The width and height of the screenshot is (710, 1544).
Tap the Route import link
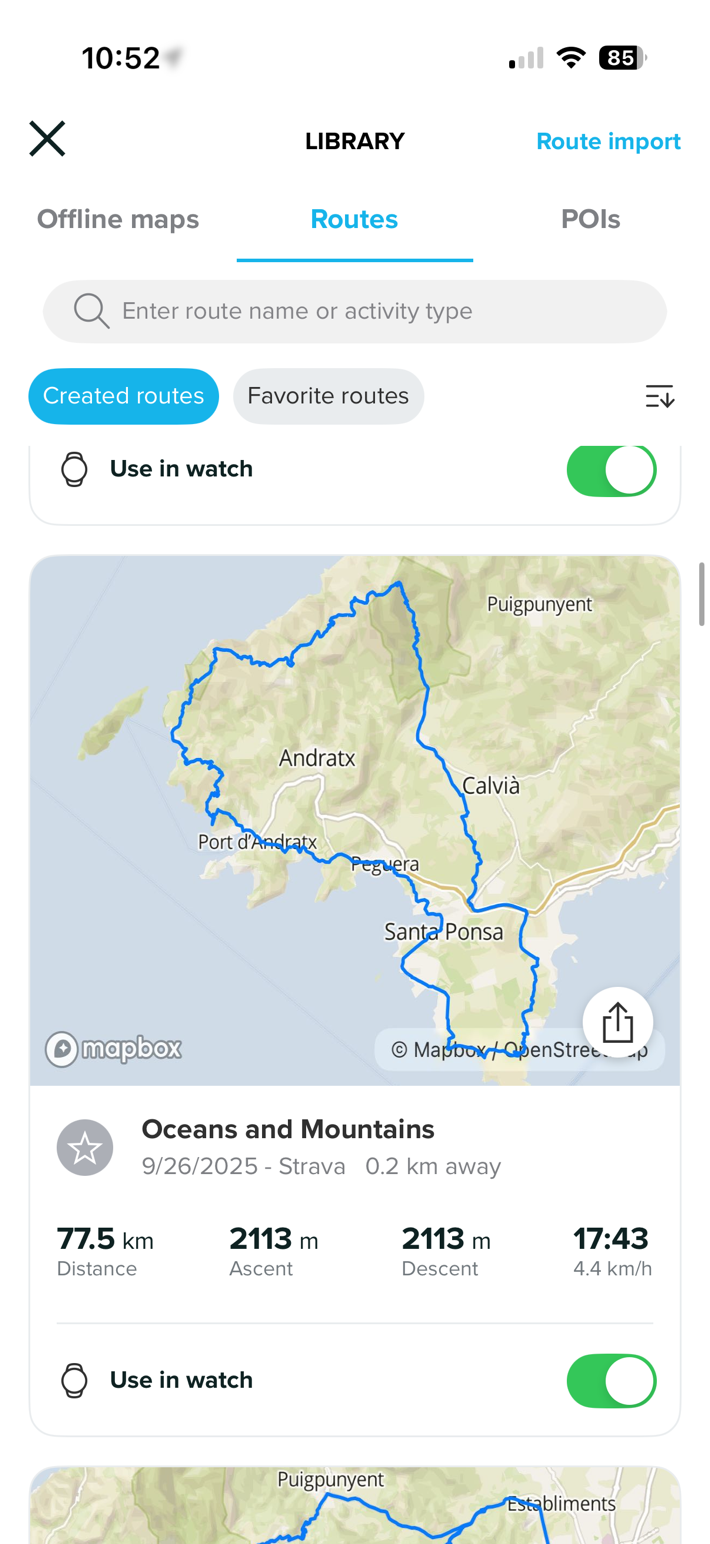[x=608, y=142]
